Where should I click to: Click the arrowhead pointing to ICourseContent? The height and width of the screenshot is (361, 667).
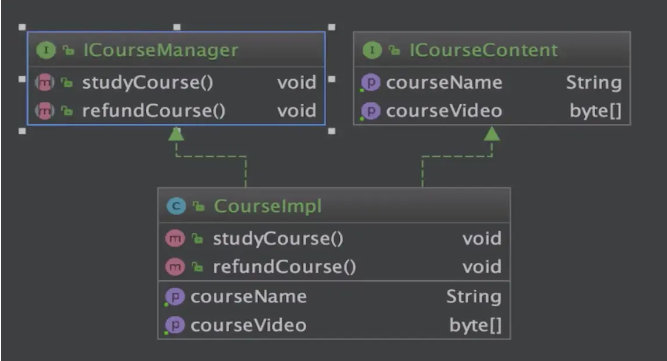pyautogui.click(x=492, y=134)
